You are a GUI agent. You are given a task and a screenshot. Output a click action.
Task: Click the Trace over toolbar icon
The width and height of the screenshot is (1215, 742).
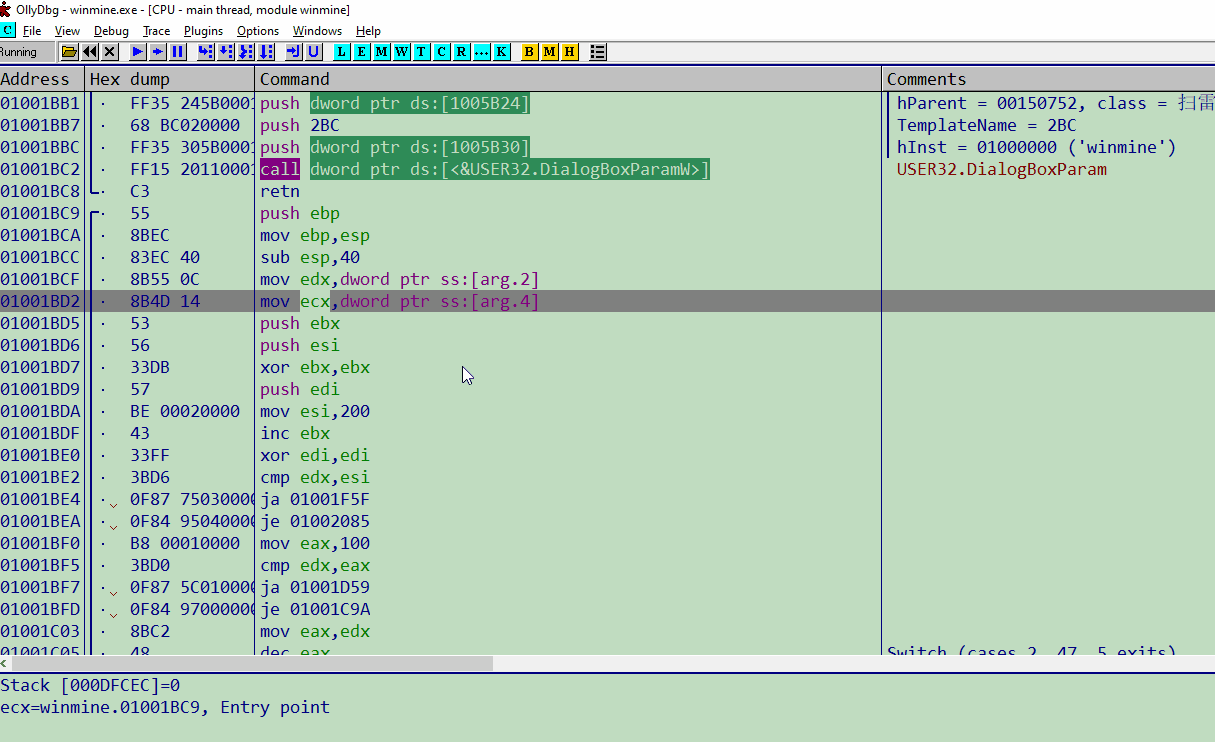point(266,51)
